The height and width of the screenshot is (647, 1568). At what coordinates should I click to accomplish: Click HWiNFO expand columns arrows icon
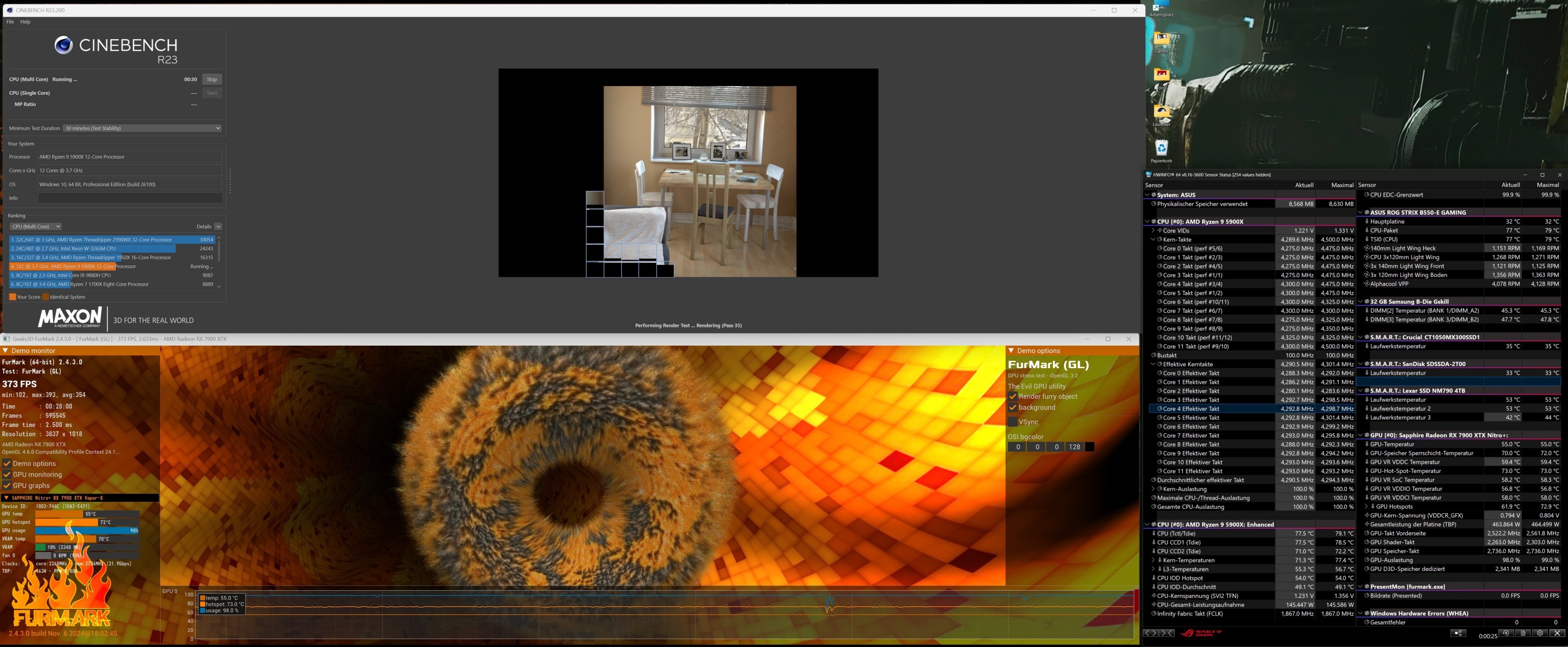[x=1151, y=633]
